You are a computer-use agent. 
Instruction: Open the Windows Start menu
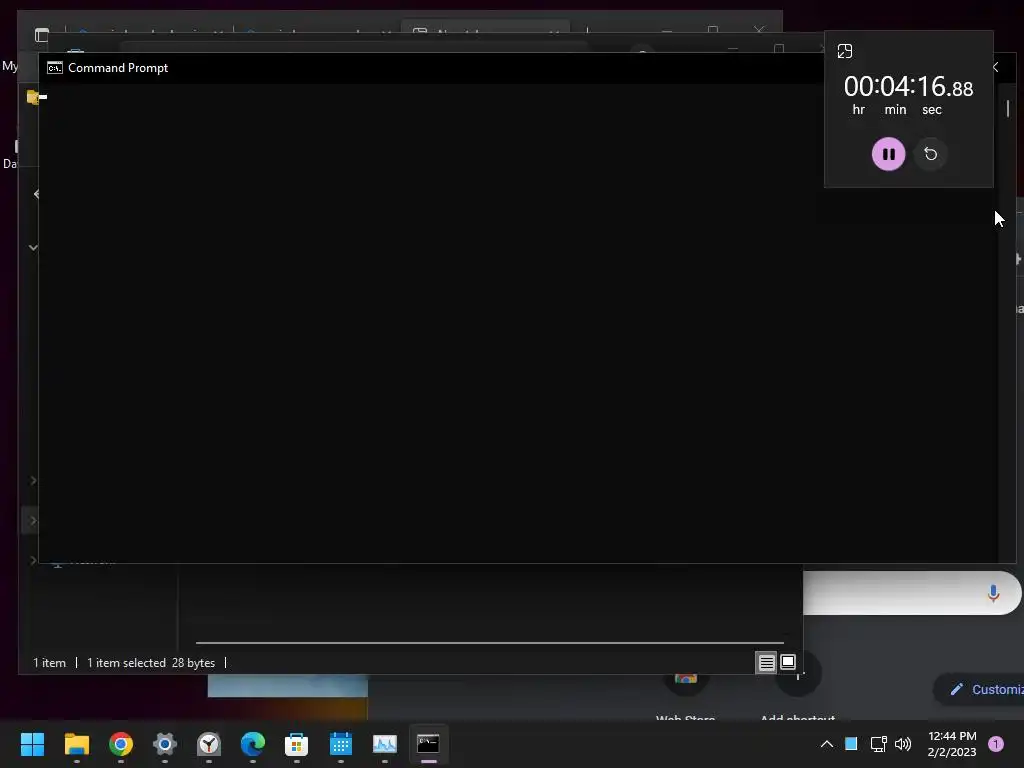pos(32,744)
